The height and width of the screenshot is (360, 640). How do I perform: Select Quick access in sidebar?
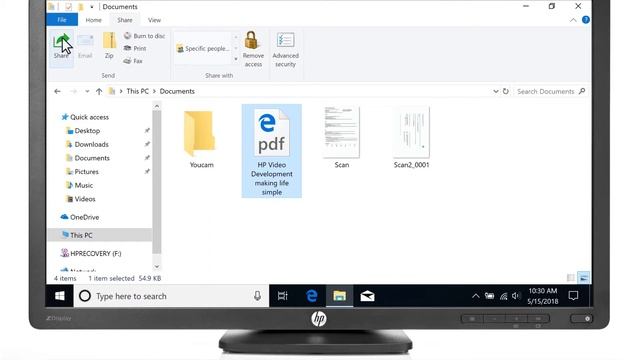coord(85,117)
